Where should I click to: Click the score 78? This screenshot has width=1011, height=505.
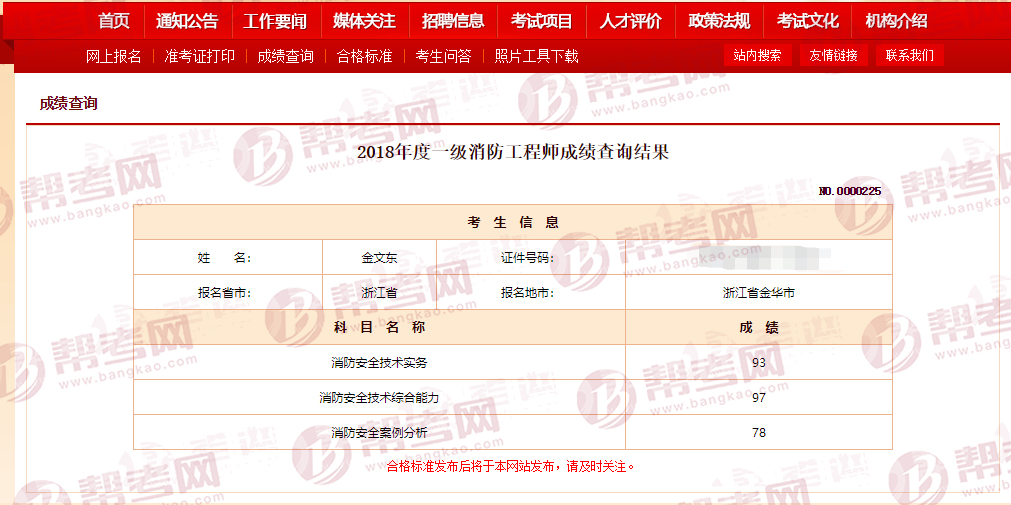click(759, 432)
